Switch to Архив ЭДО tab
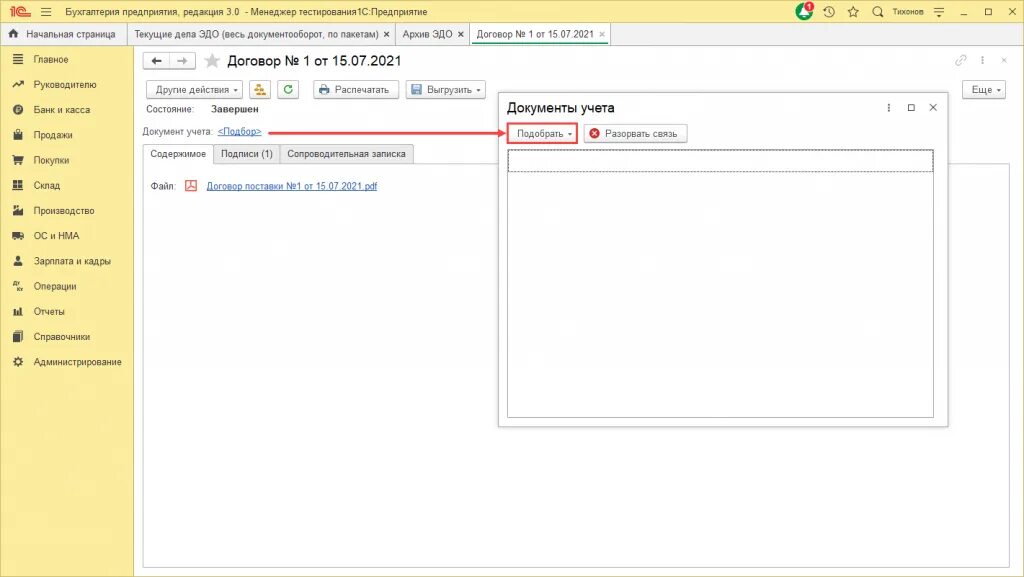The height and width of the screenshot is (577, 1024). [x=427, y=34]
